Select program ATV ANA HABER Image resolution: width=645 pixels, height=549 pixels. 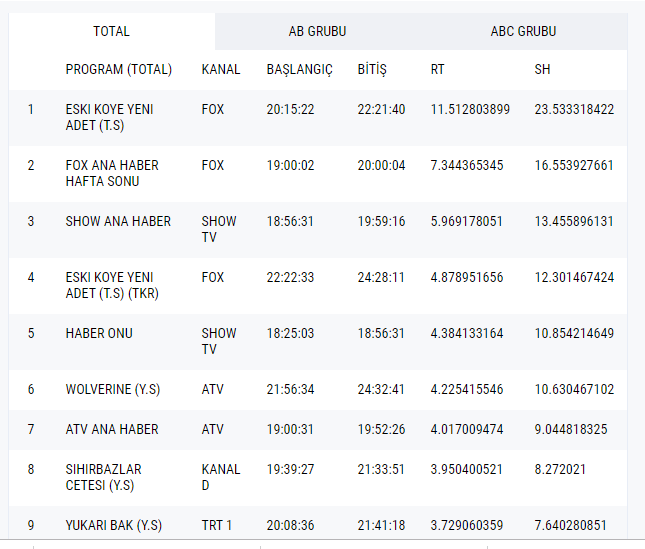pyautogui.click(x=112, y=429)
